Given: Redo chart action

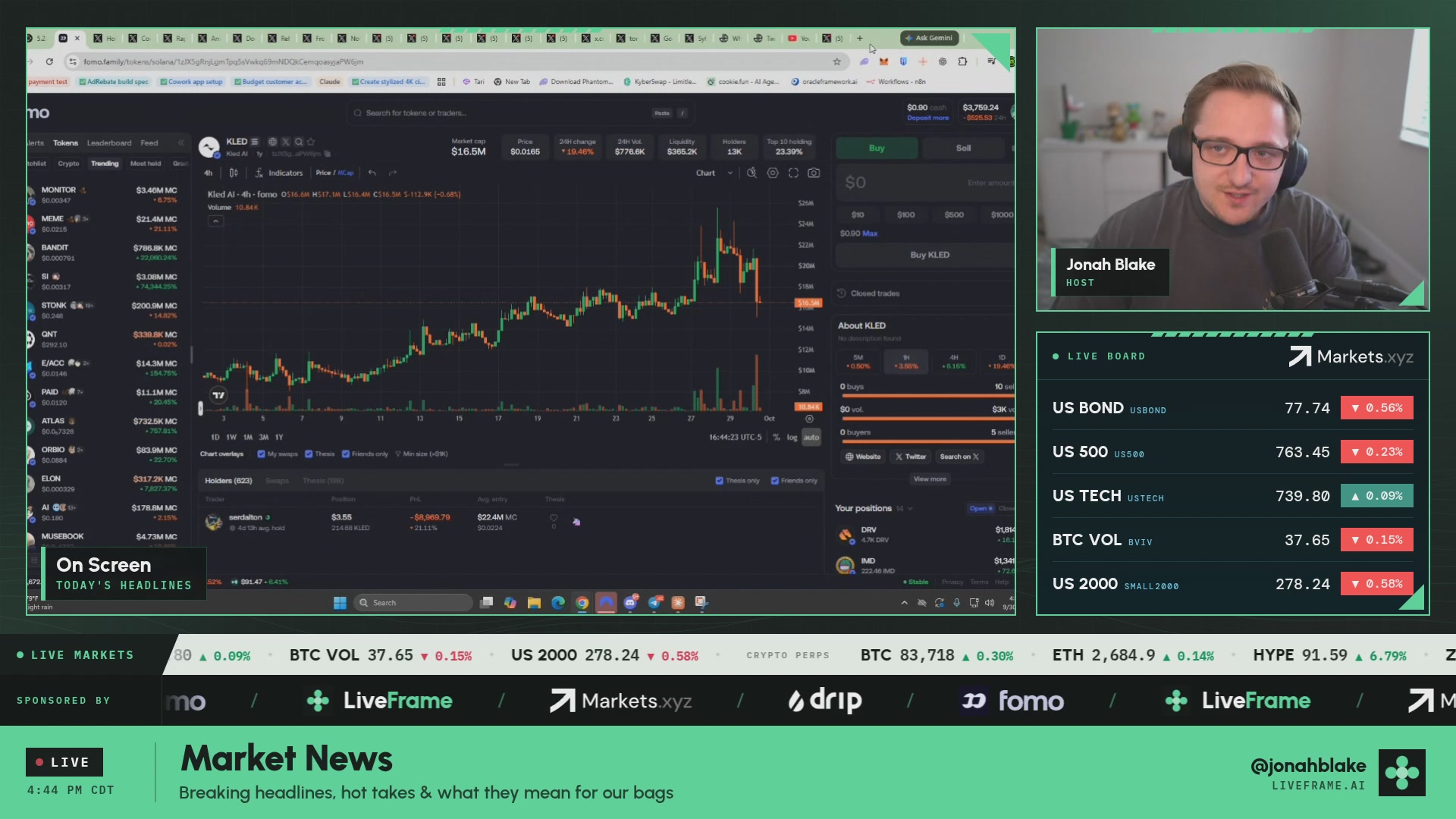Looking at the screenshot, I should [393, 173].
